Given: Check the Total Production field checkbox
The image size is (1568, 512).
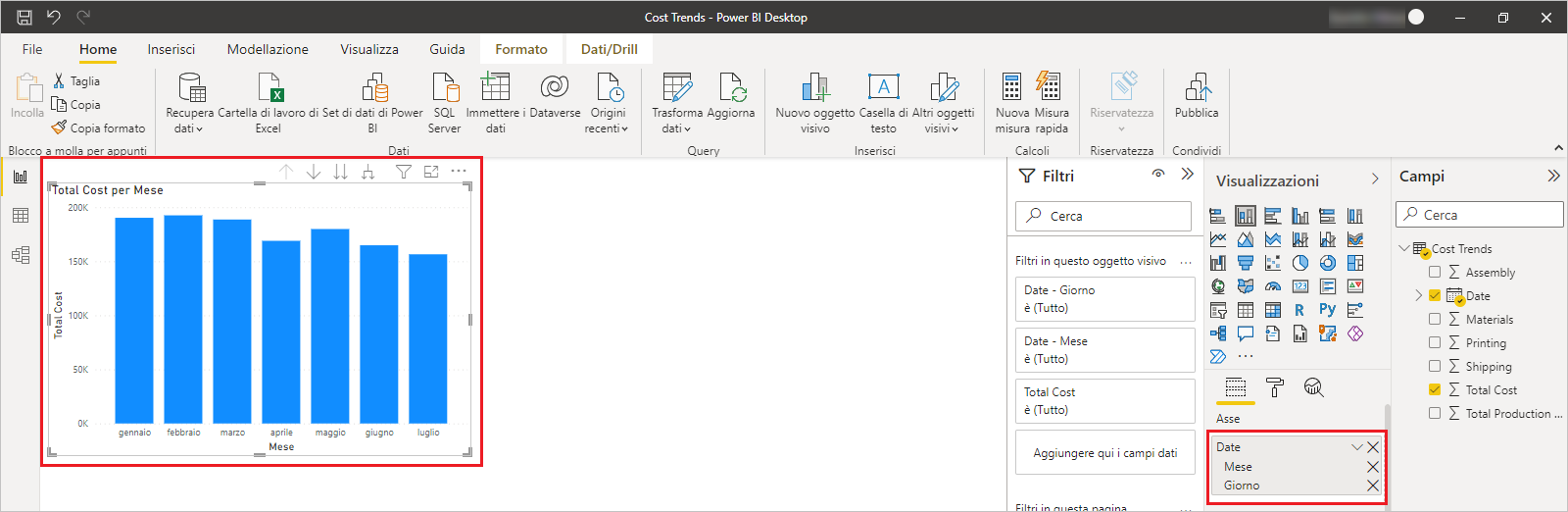Looking at the screenshot, I should [1435, 414].
